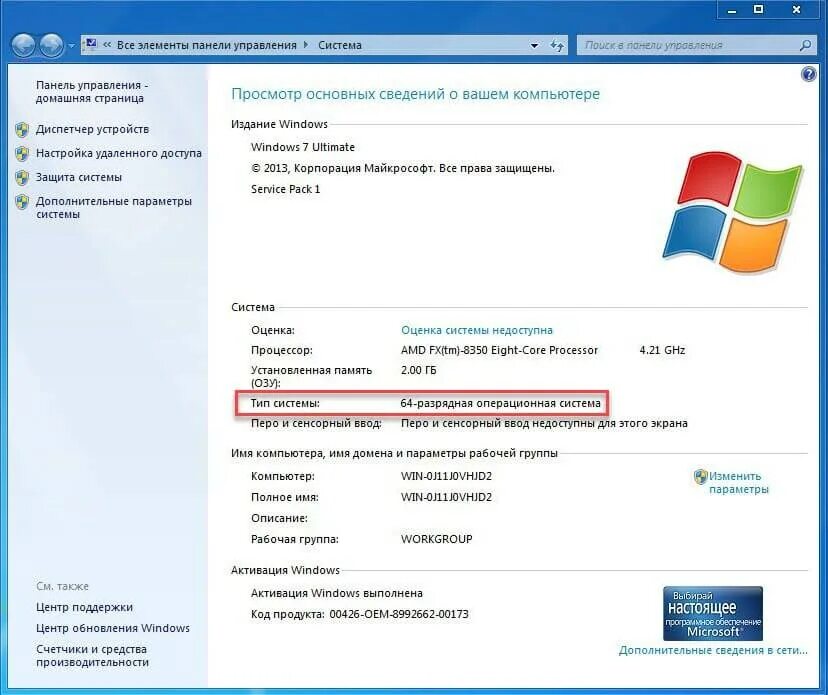Viewport: 828px width, 695px height.
Task: Click the Back navigation arrow
Action: pyautogui.click(x=23, y=45)
